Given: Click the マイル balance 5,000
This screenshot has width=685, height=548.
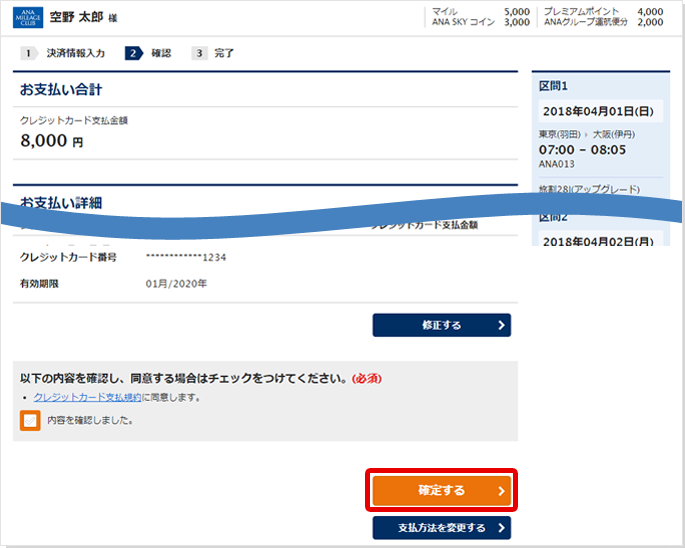Looking at the screenshot, I should point(517,11).
